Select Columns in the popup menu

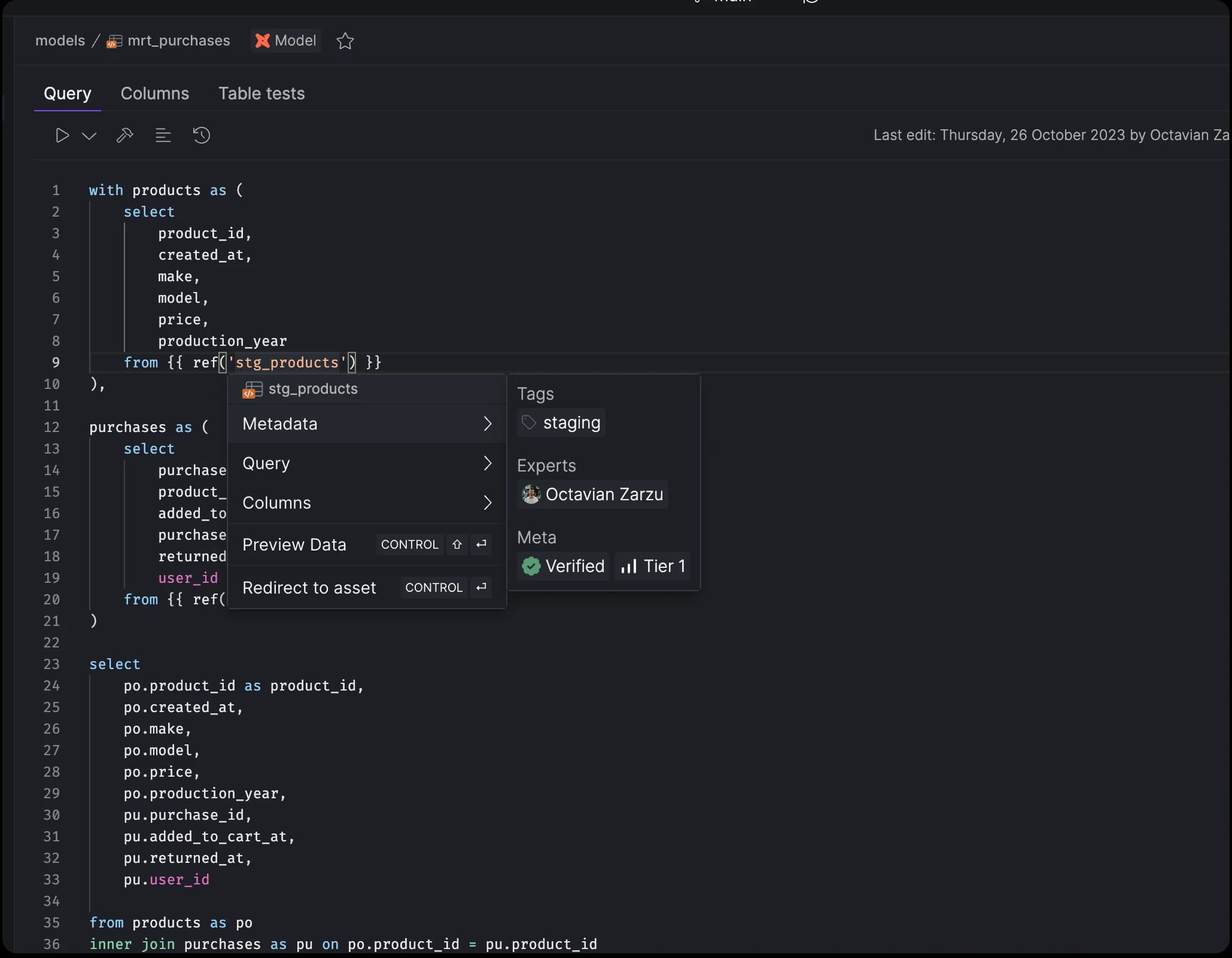click(x=367, y=503)
